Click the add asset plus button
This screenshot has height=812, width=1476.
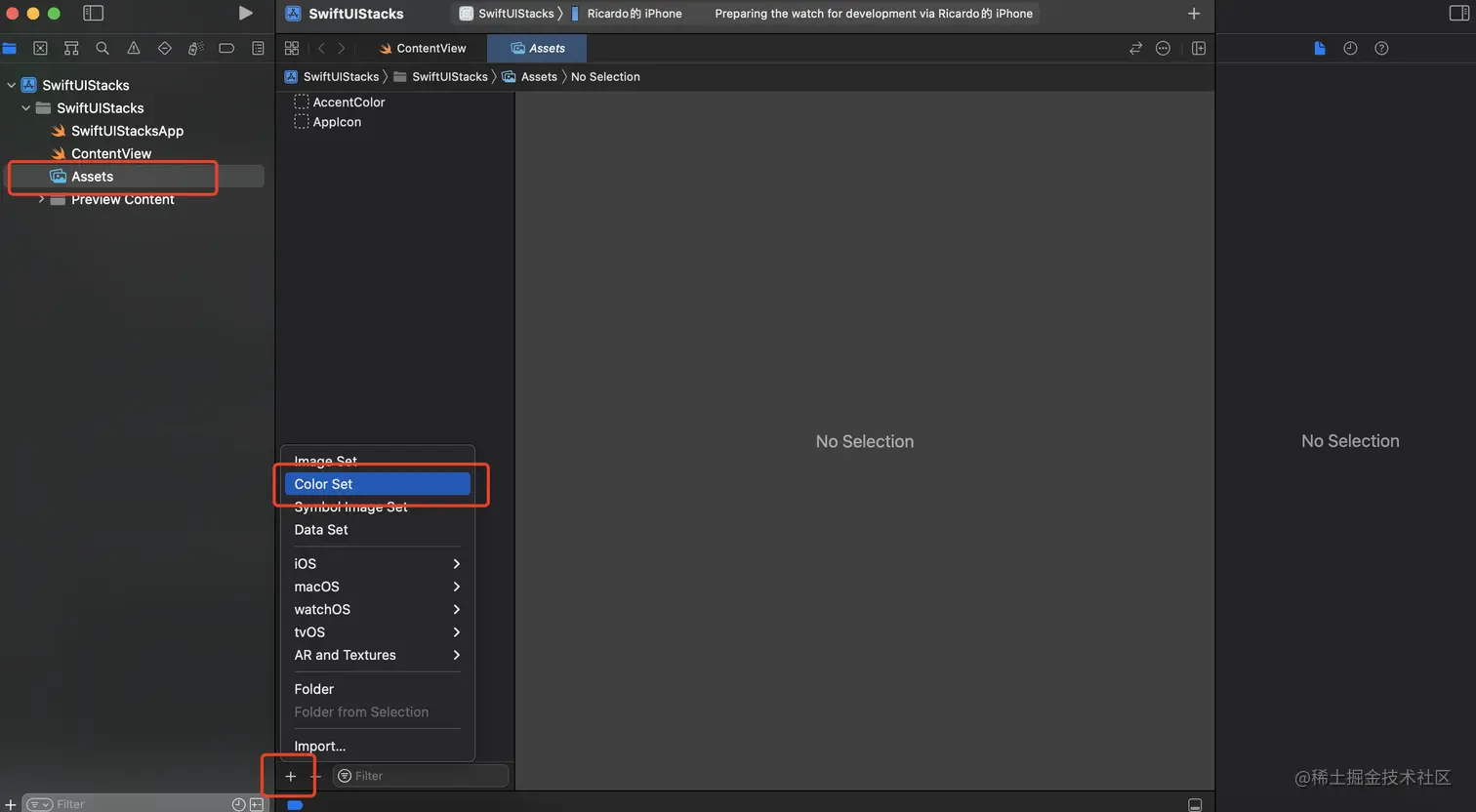tap(290, 776)
